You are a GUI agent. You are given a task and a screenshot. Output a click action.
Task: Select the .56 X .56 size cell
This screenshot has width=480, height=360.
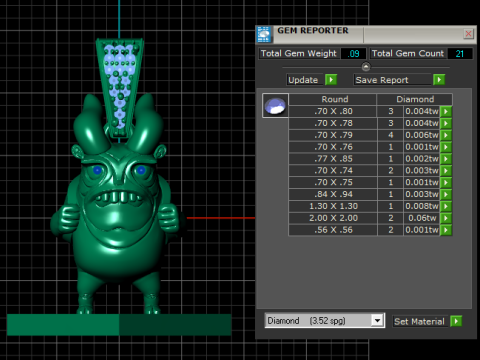333,230
